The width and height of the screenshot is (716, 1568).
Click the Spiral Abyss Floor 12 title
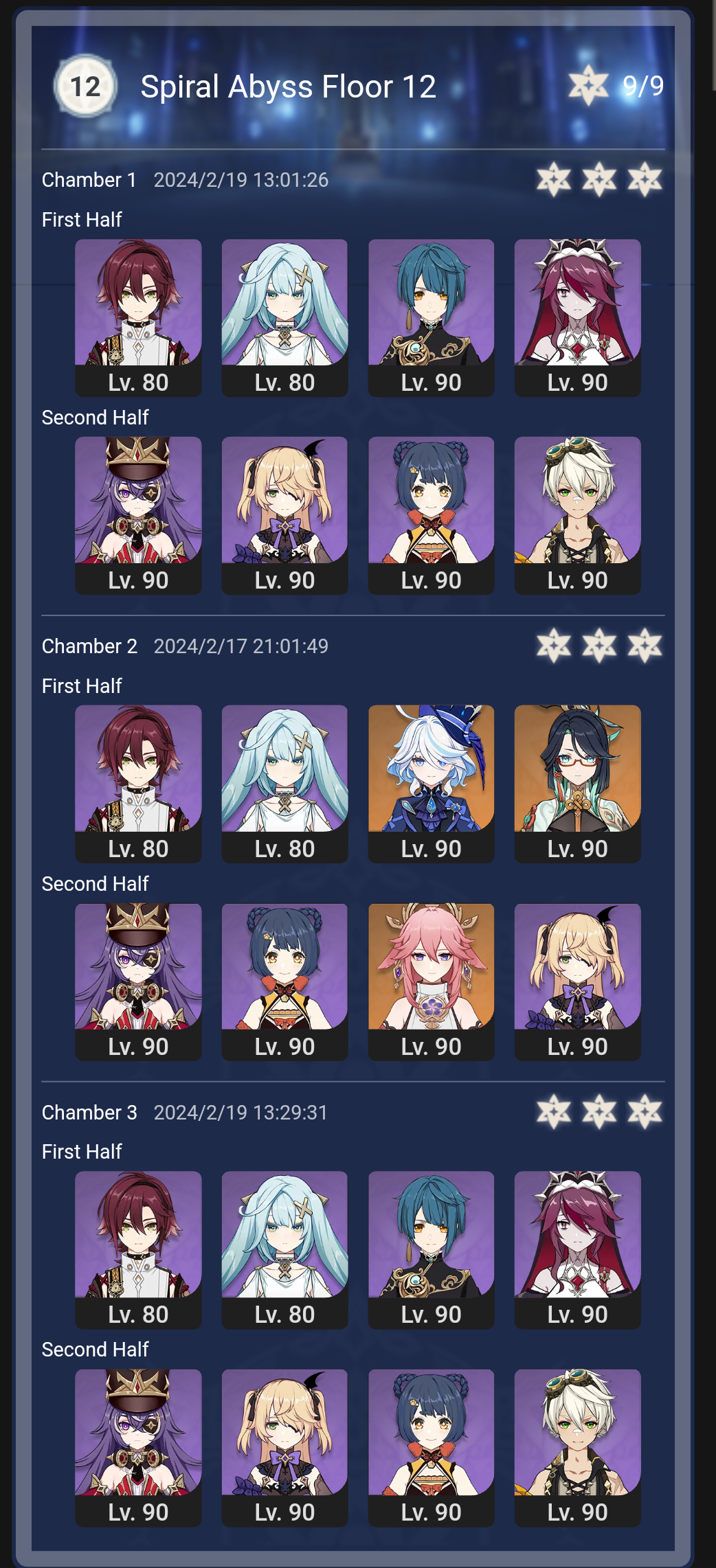click(288, 87)
